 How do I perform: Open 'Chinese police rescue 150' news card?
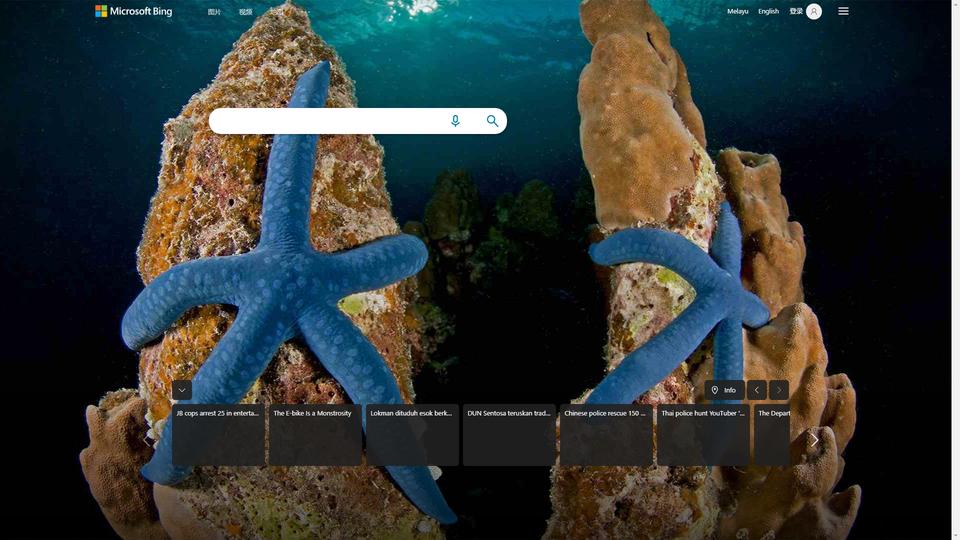pyautogui.click(x=606, y=435)
